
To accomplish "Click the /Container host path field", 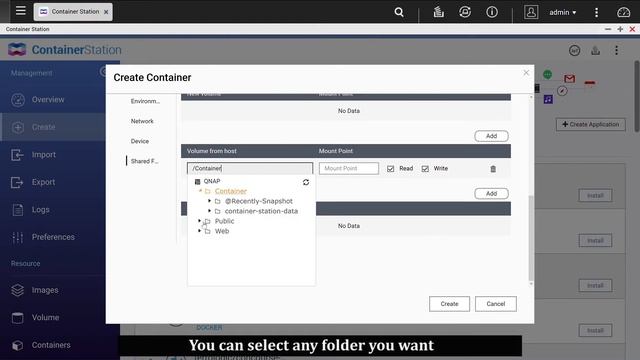I will pyautogui.click(x=250, y=169).
